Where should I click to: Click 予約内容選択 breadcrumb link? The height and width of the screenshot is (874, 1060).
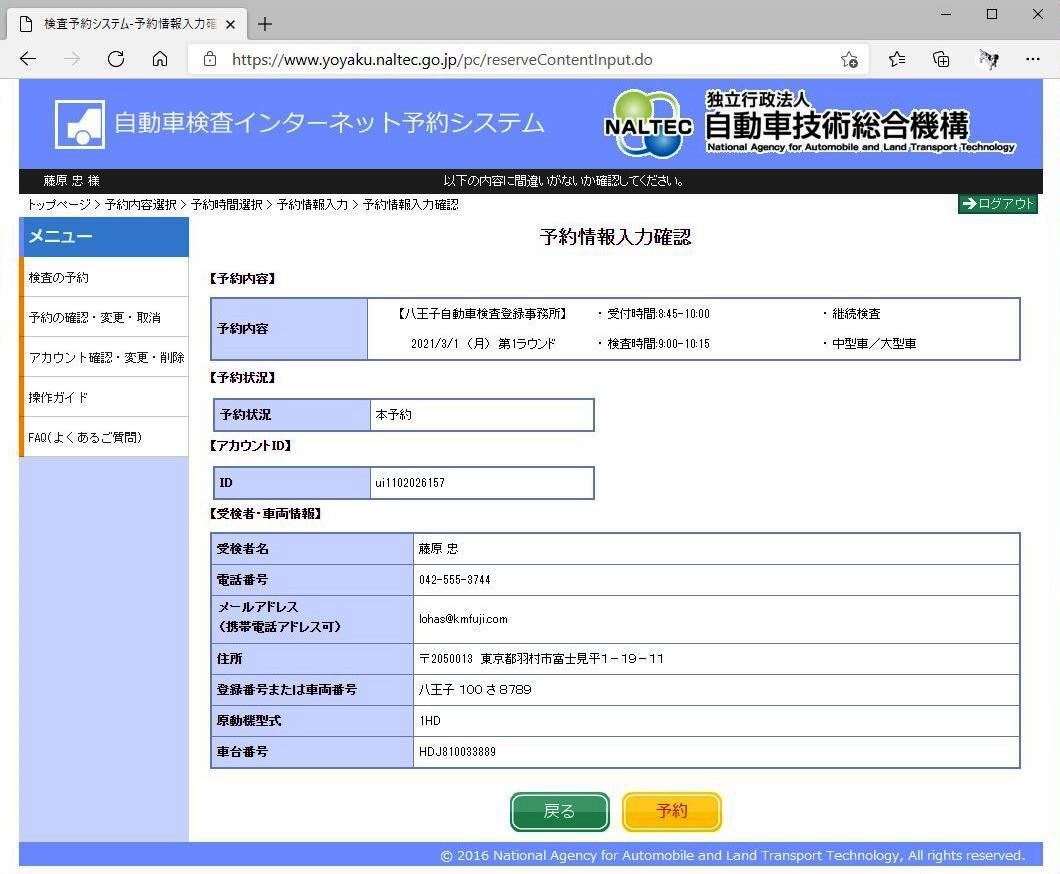[x=141, y=204]
